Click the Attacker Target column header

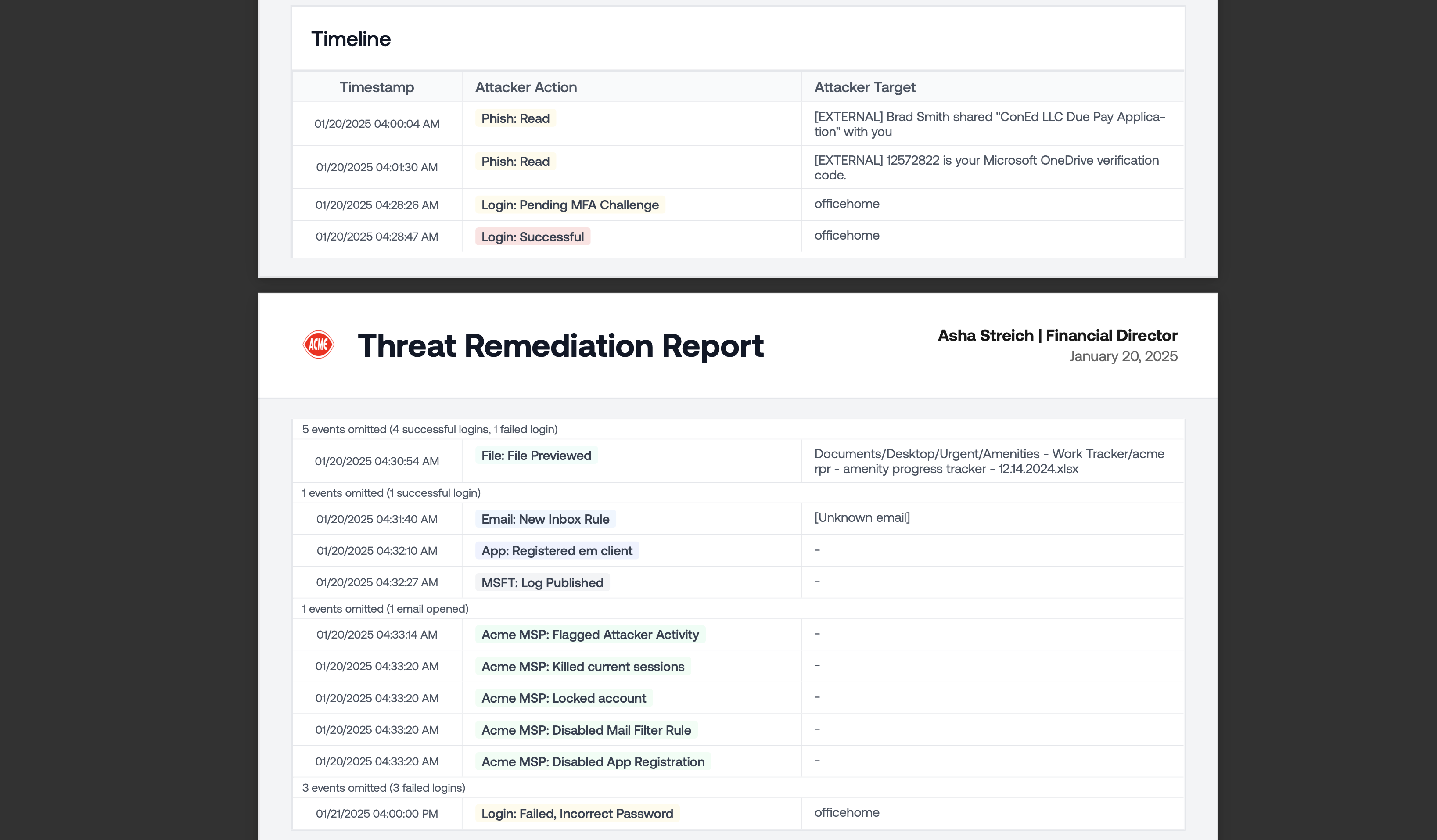pos(865,87)
